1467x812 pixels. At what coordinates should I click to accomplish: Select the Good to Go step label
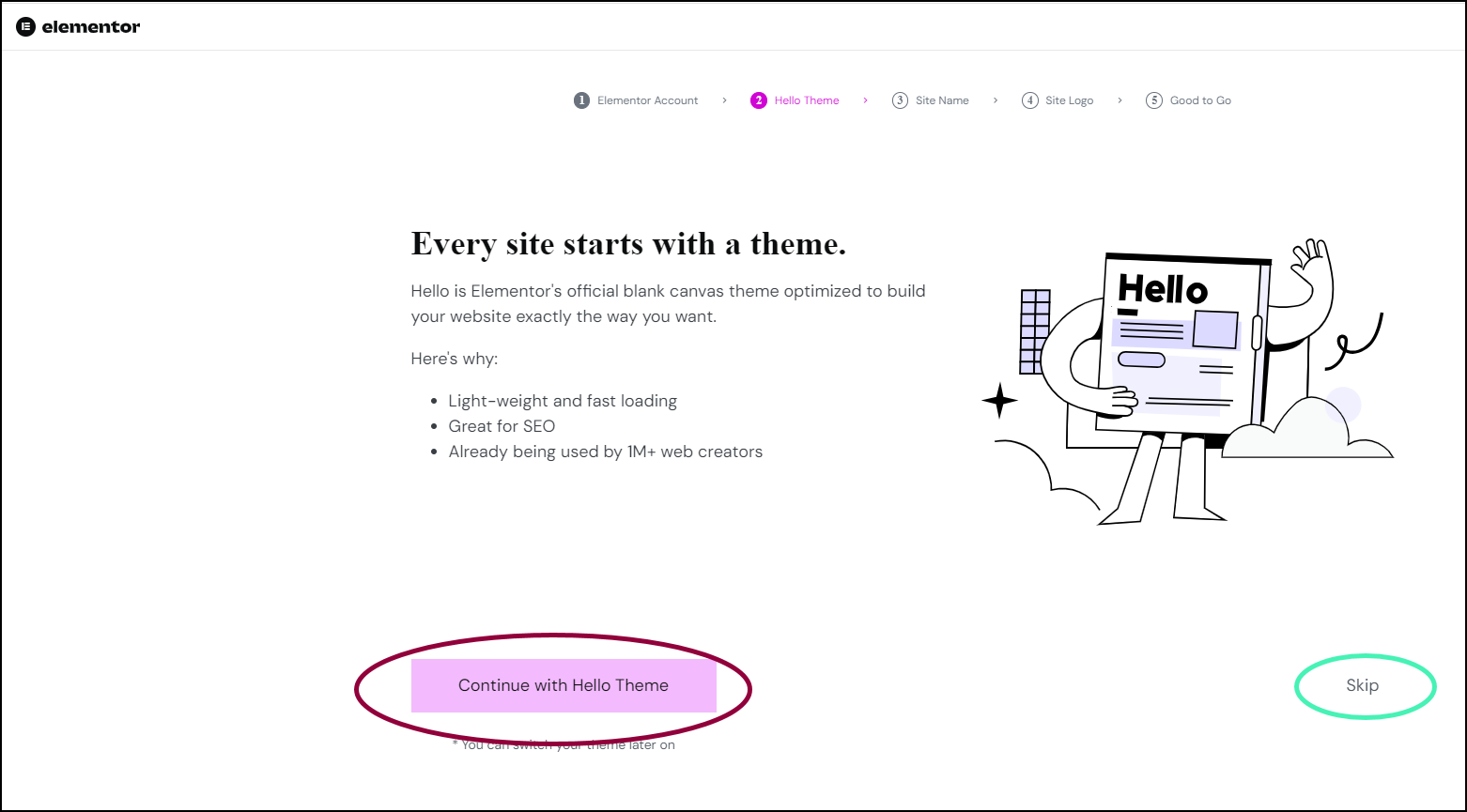tap(1200, 100)
